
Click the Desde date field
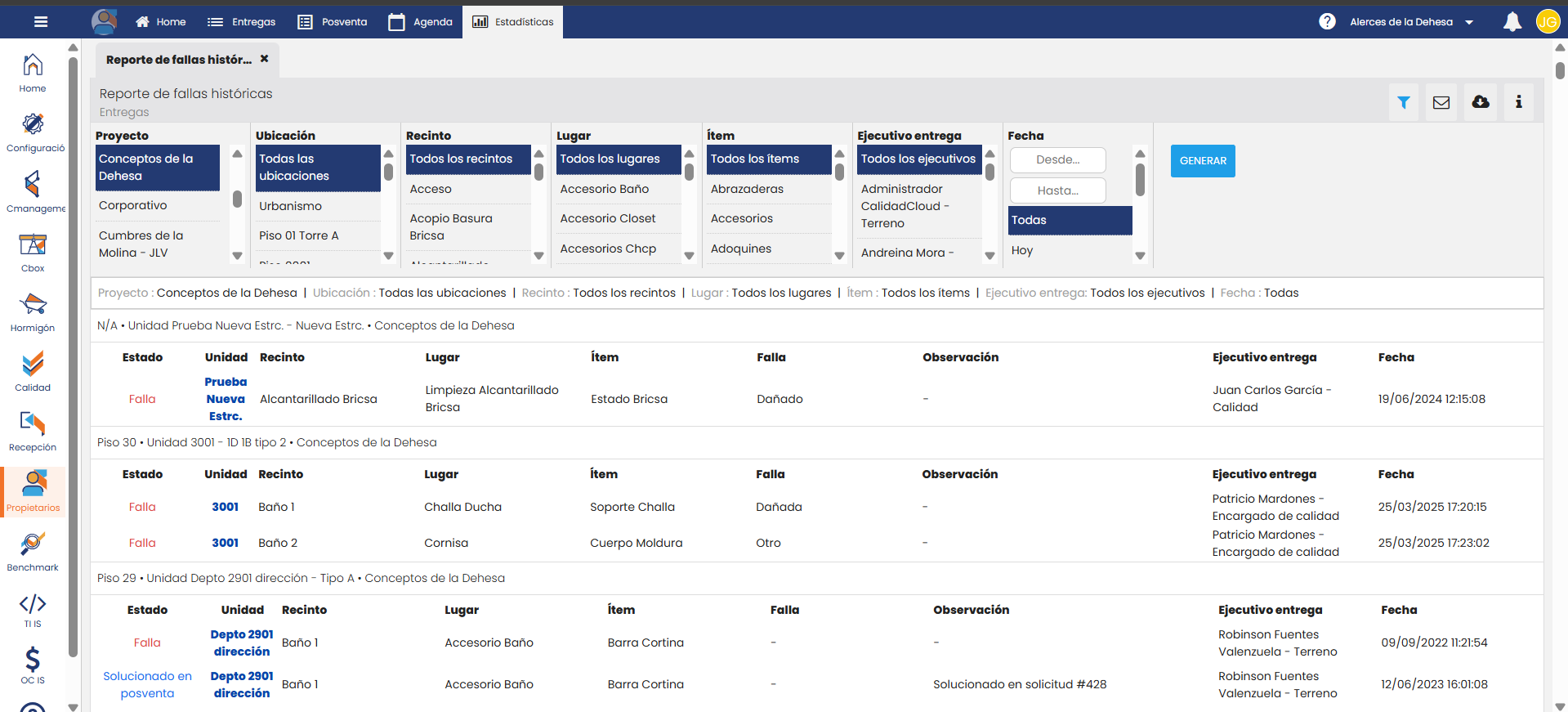pos(1058,160)
